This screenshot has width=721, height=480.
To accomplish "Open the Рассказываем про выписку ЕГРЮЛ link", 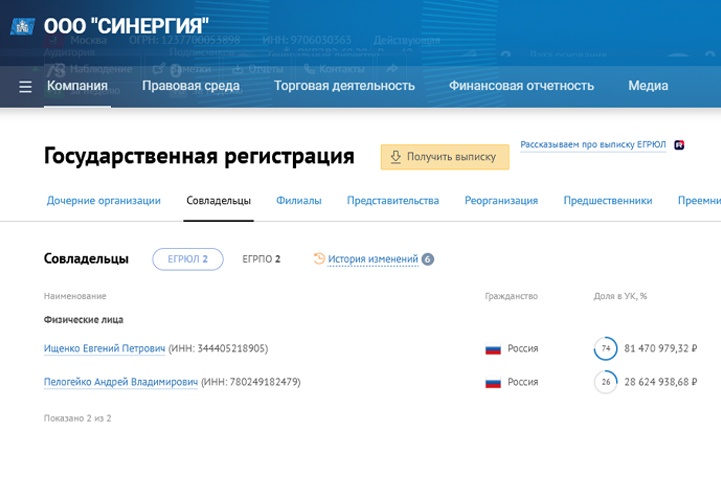I will point(593,145).
